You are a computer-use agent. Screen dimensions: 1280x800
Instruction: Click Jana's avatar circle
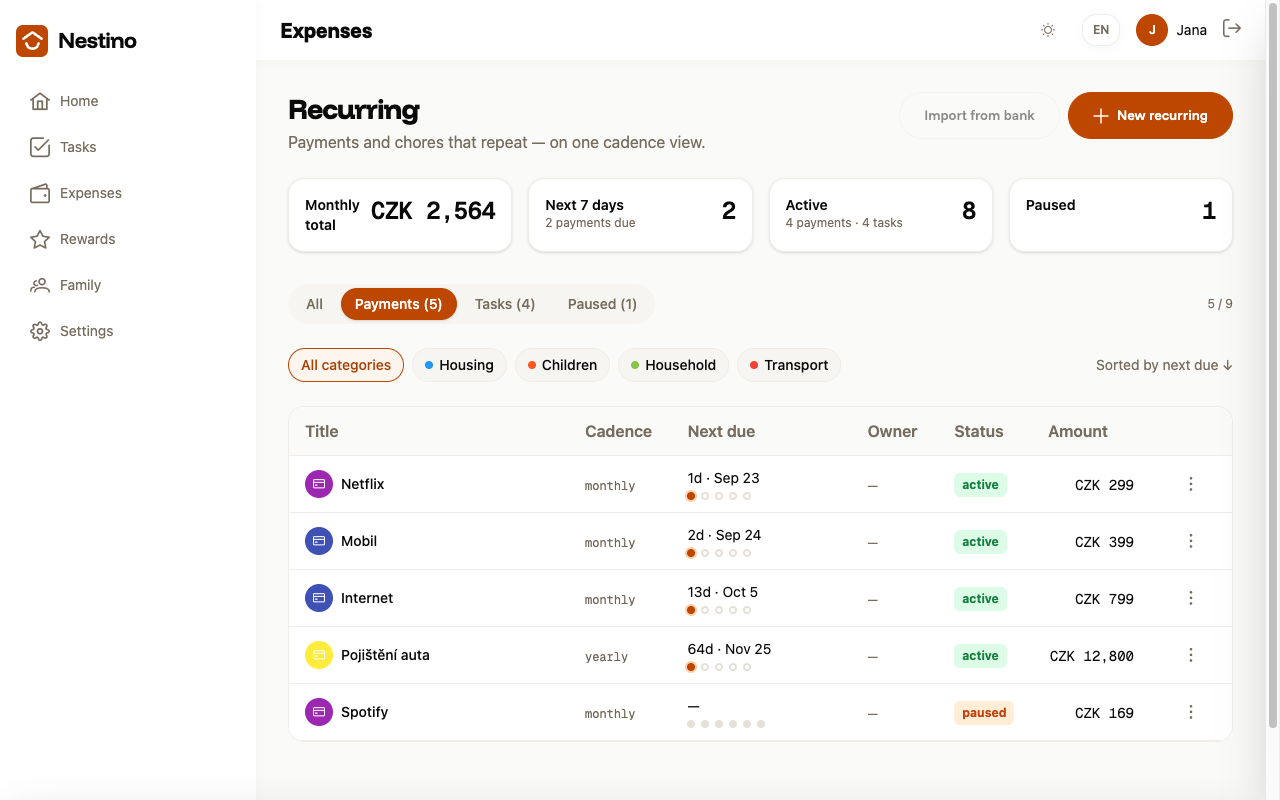(x=1152, y=30)
